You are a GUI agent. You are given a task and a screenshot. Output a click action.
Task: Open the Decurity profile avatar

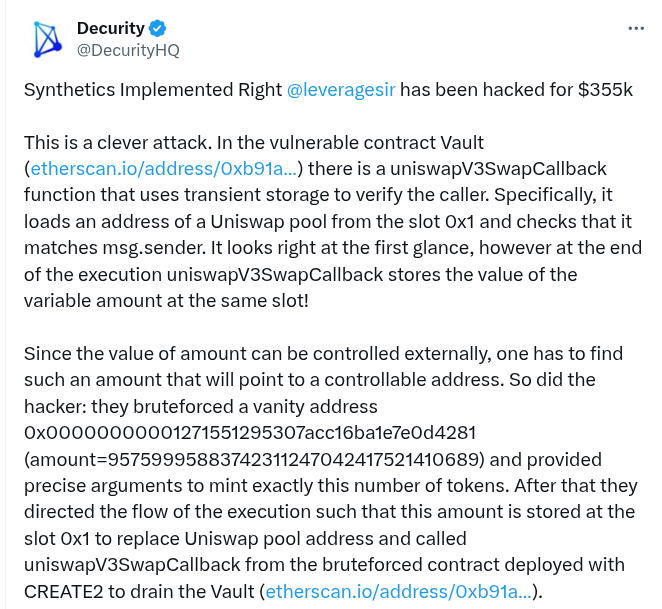click(48, 39)
